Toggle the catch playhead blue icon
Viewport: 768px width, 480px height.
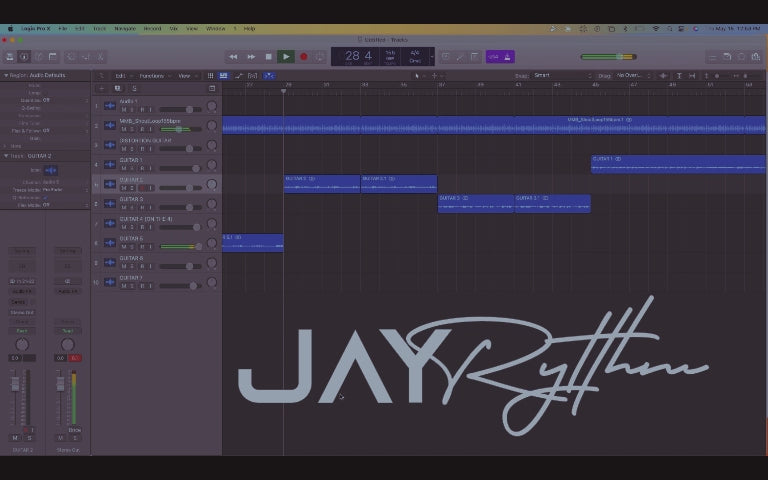(269, 76)
